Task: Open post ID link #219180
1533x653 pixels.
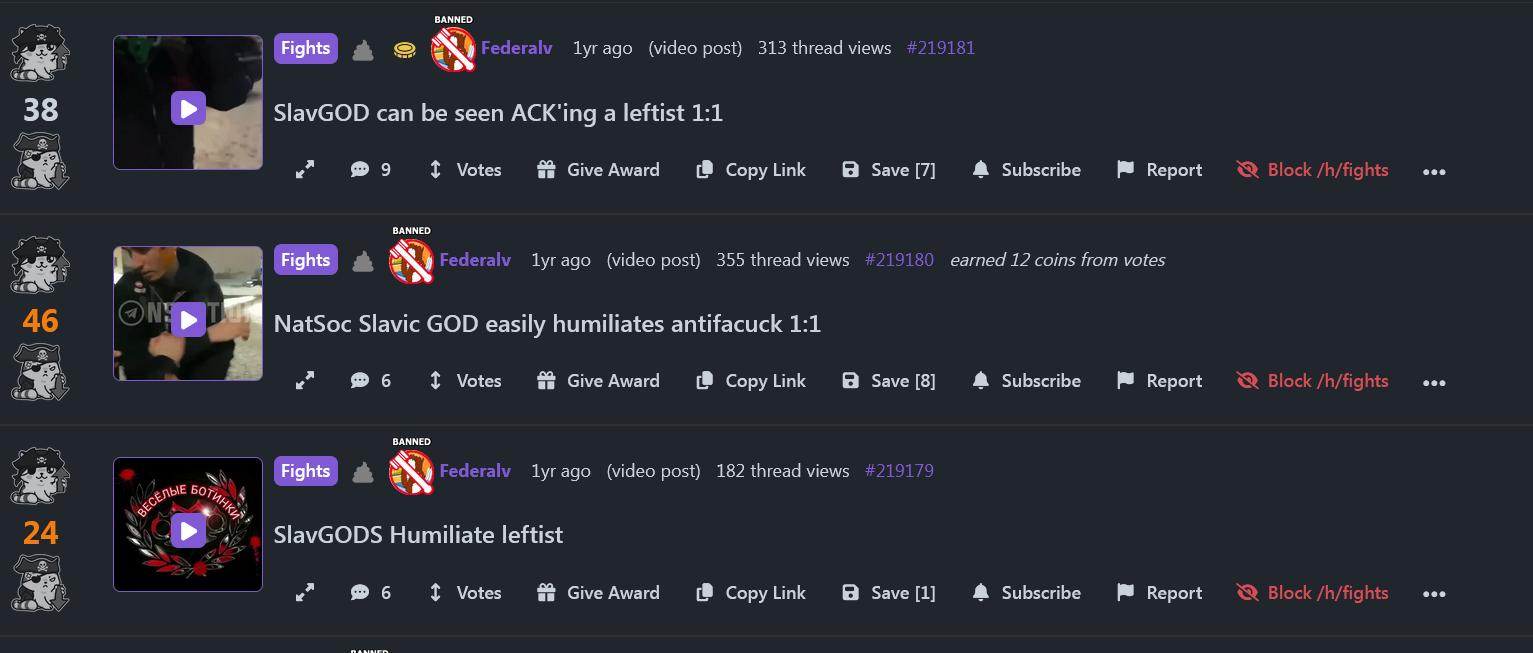Action: click(x=899, y=260)
